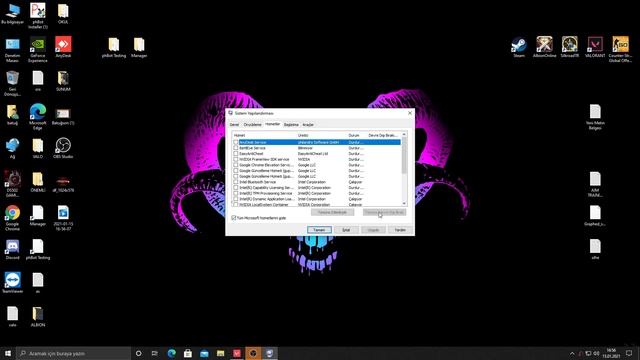Select the SUNUM folder on desktop
The width and height of the screenshot is (640, 360).
tap(63, 81)
